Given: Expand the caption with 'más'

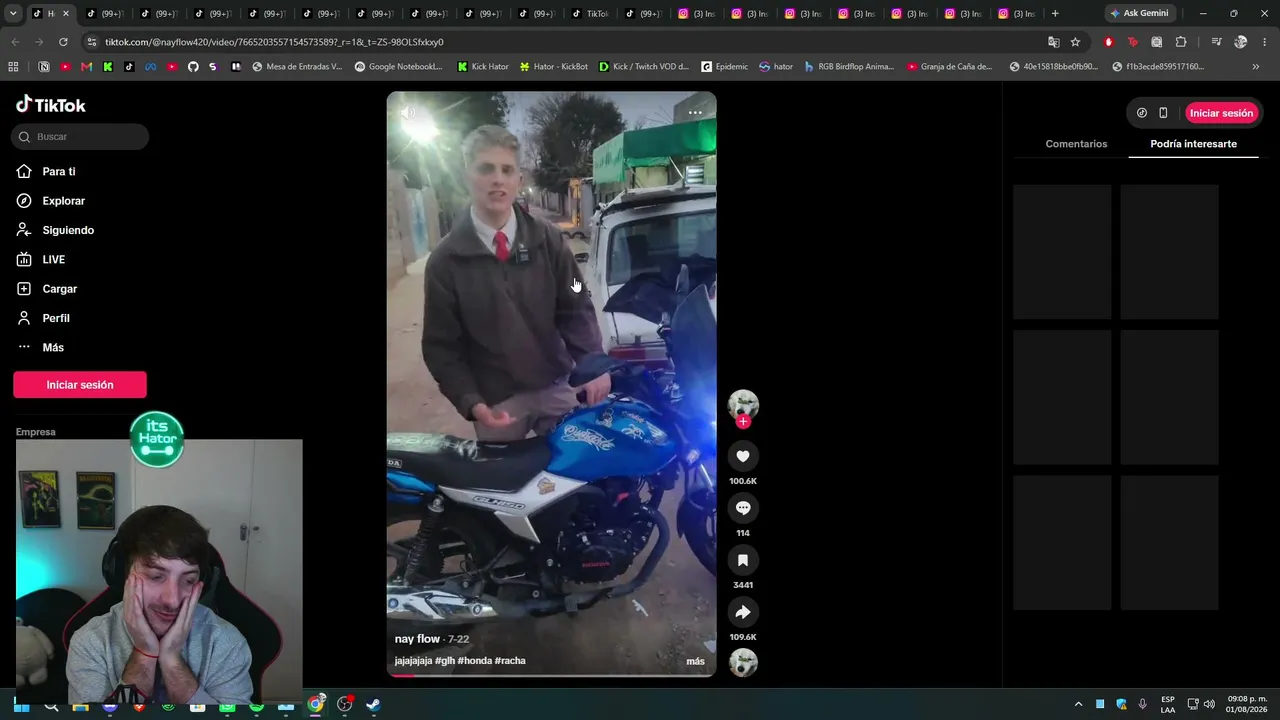Looking at the screenshot, I should (x=695, y=661).
